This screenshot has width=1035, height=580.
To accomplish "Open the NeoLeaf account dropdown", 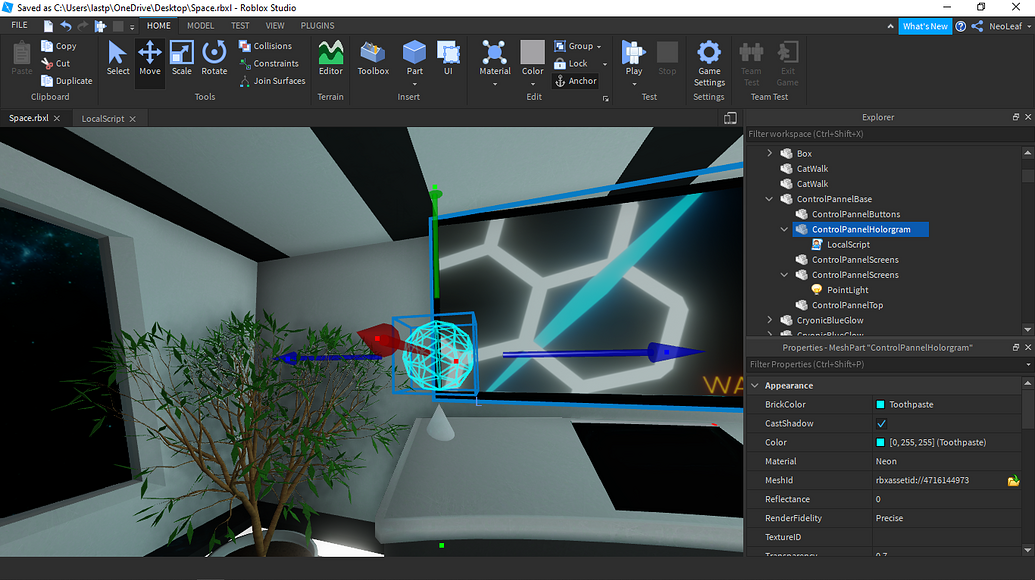I will 1028,26.
